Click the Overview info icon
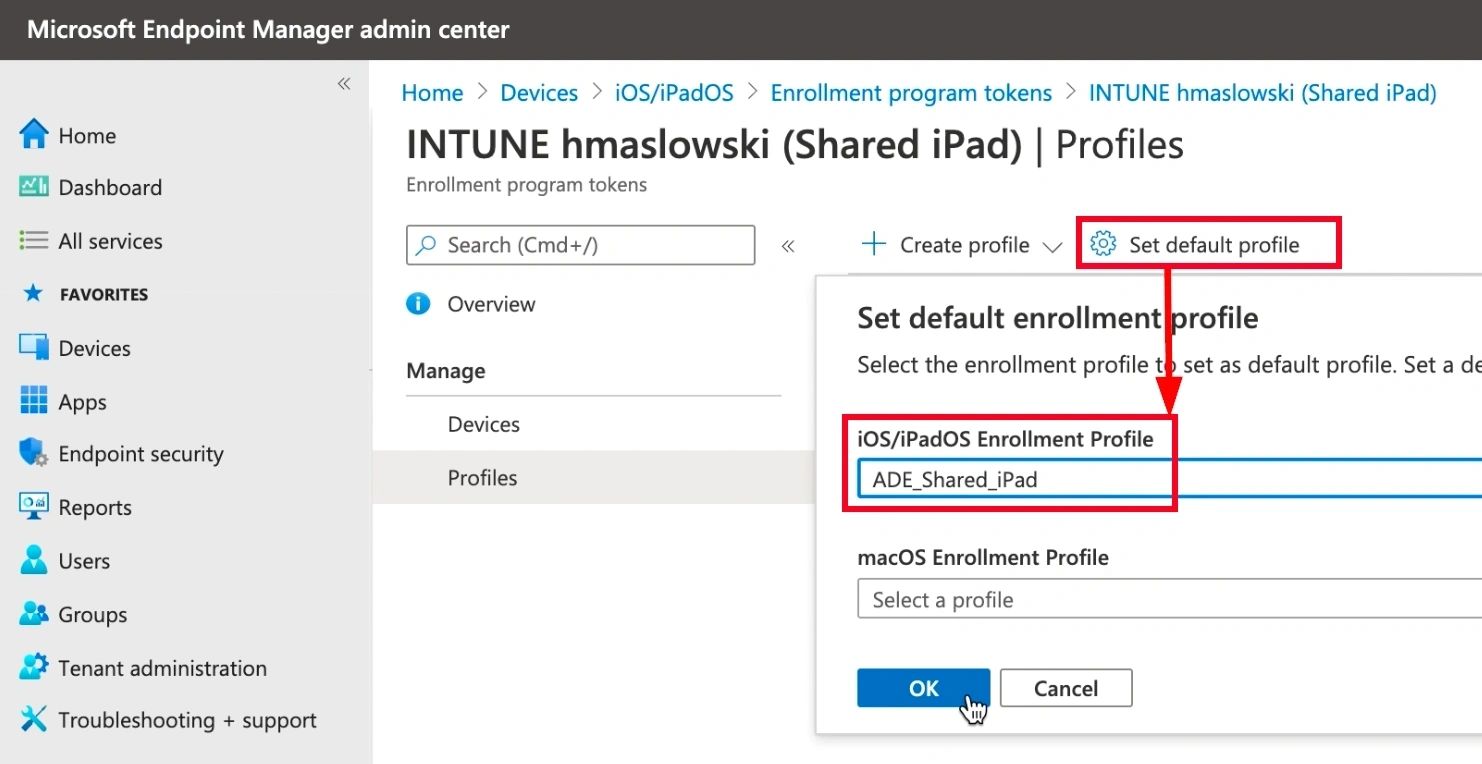 tap(418, 304)
